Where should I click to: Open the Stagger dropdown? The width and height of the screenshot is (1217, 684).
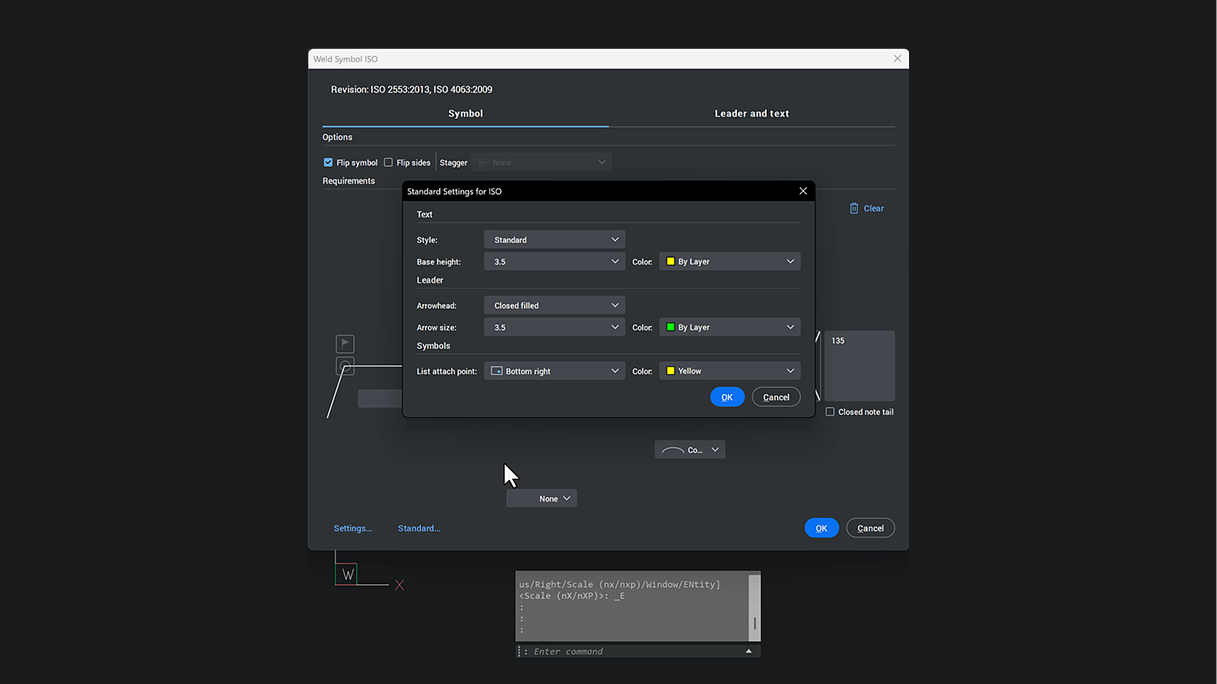point(542,162)
